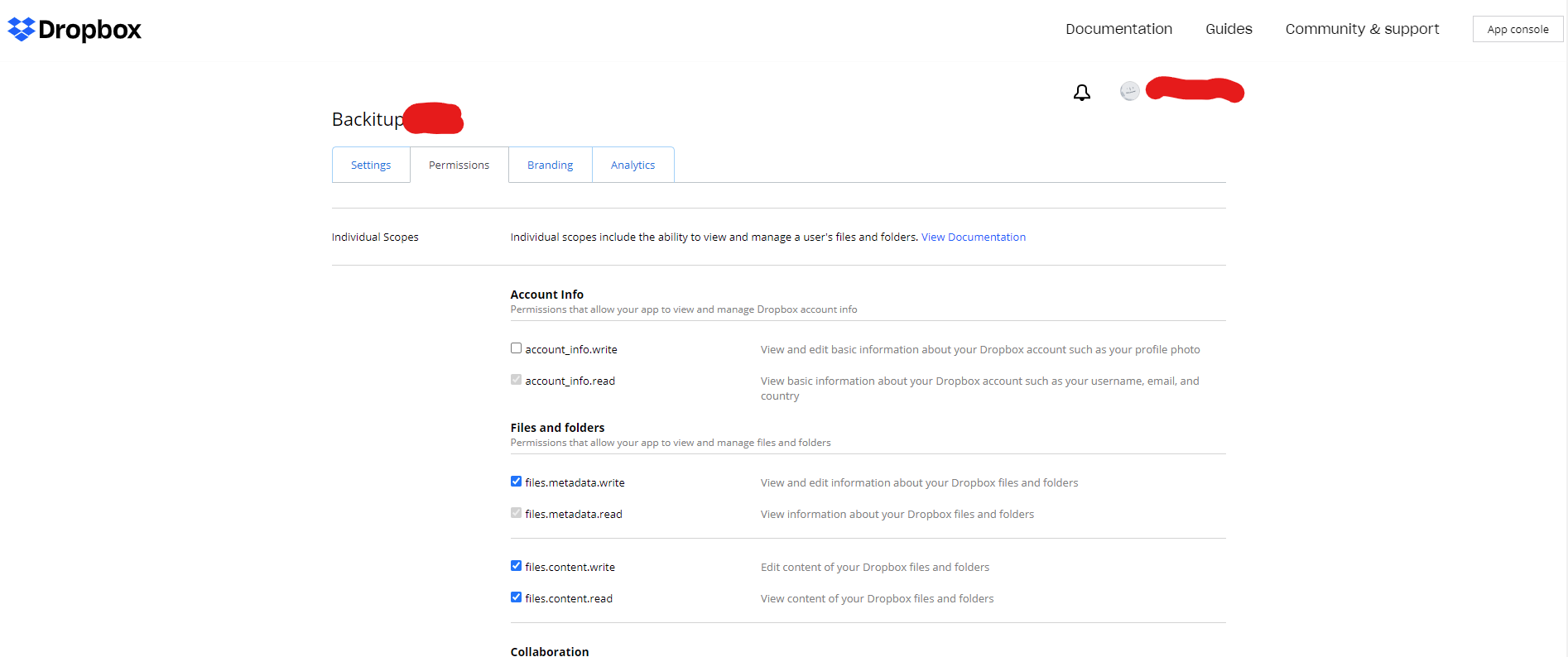The width and height of the screenshot is (1568, 657).
Task: Click the account_info.write scope label
Action: pyautogui.click(x=571, y=349)
